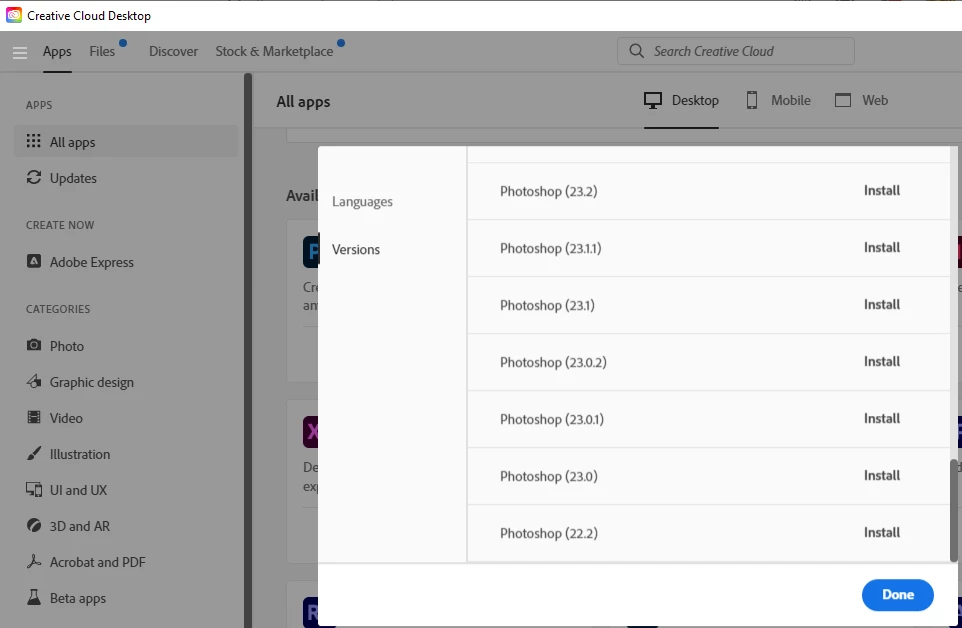Select Versions in the dialog sidebar
The width and height of the screenshot is (962, 628).
[356, 250]
